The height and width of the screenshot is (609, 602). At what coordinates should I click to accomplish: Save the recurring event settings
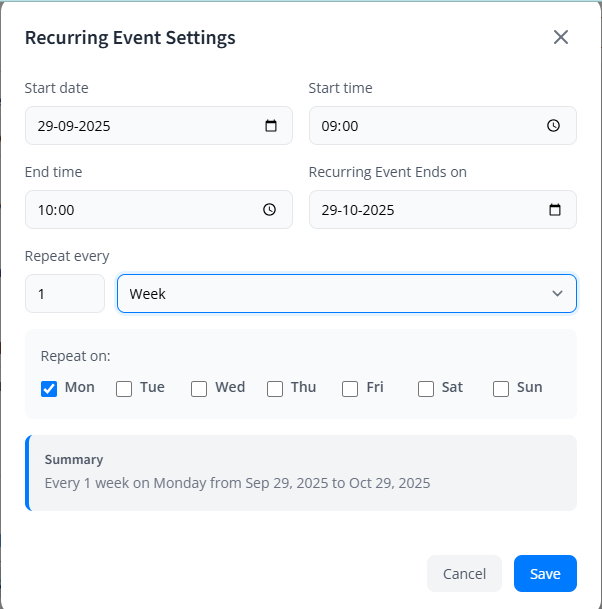[545, 574]
